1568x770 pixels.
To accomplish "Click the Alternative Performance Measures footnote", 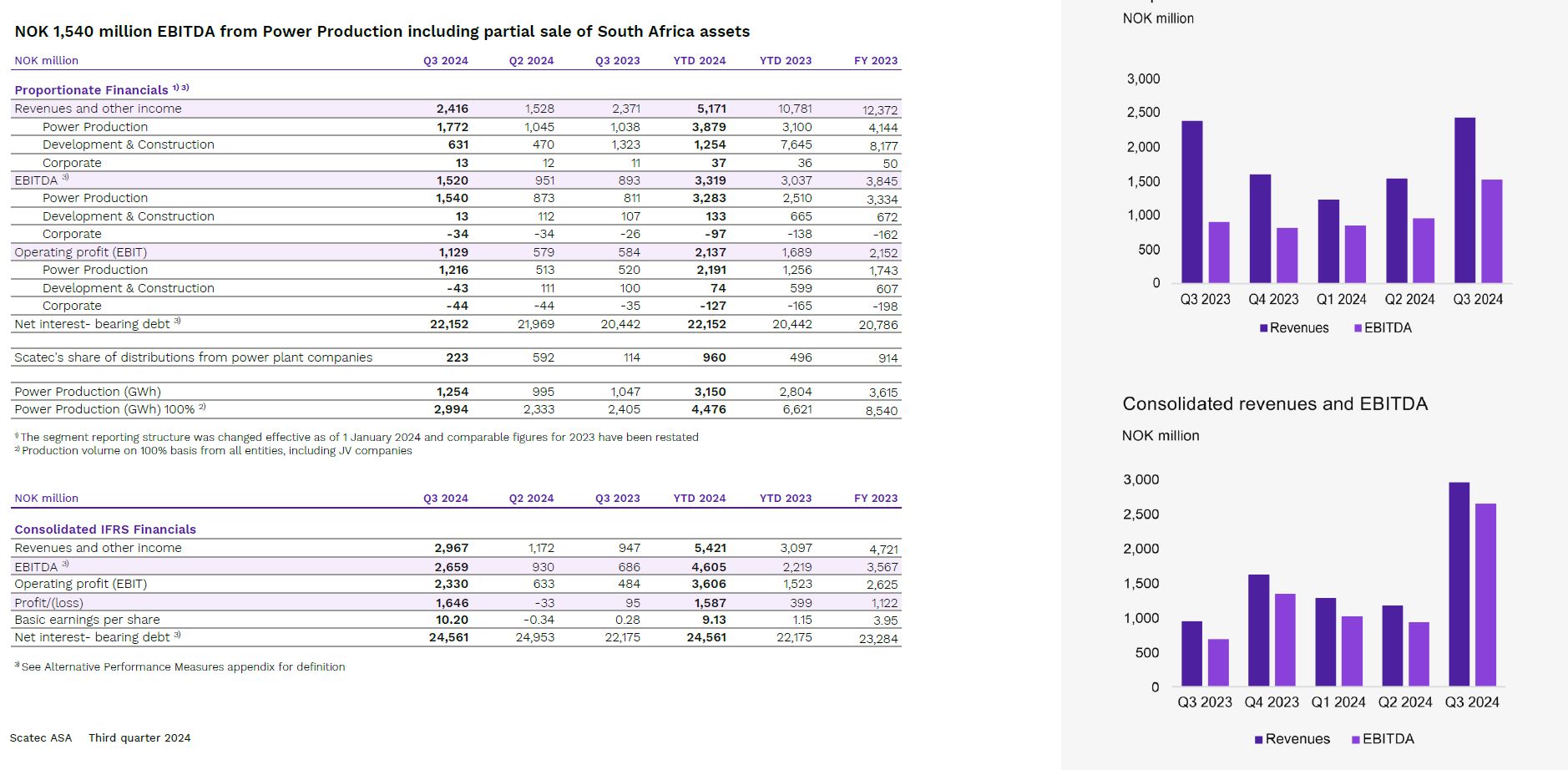I will pyautogui.click(x=182, y=666).
